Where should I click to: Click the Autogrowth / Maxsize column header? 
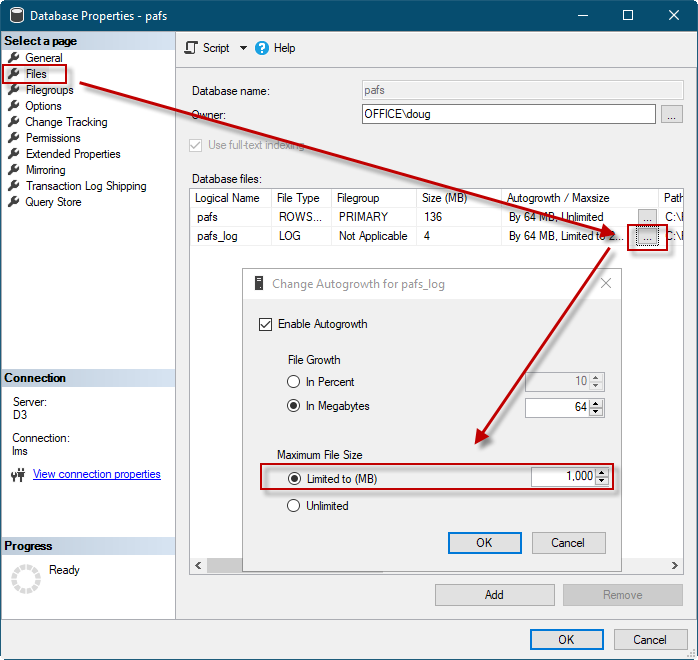tap(580, 198)
